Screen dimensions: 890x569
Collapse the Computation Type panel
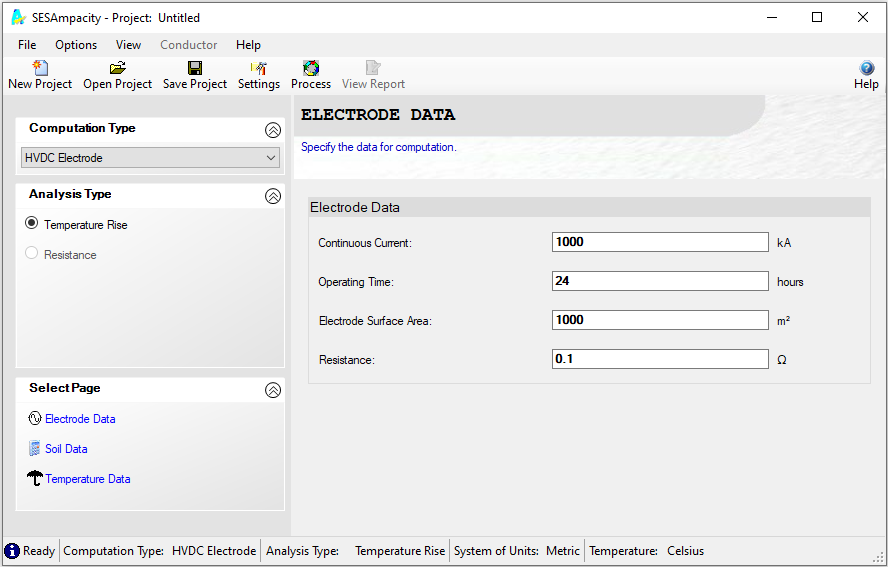[273, 130]
